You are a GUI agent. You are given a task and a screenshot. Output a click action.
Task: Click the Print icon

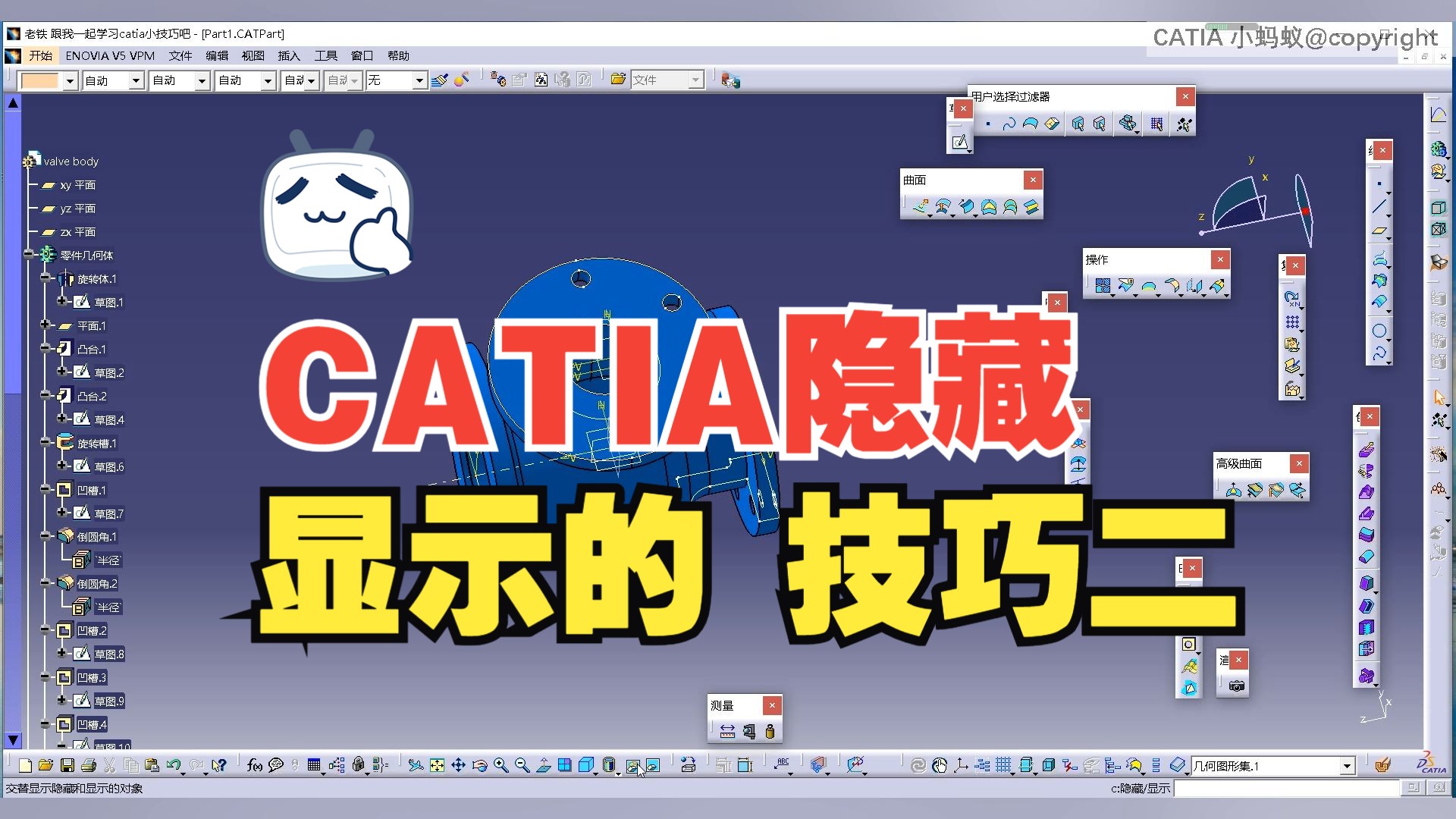click(88, 765)
